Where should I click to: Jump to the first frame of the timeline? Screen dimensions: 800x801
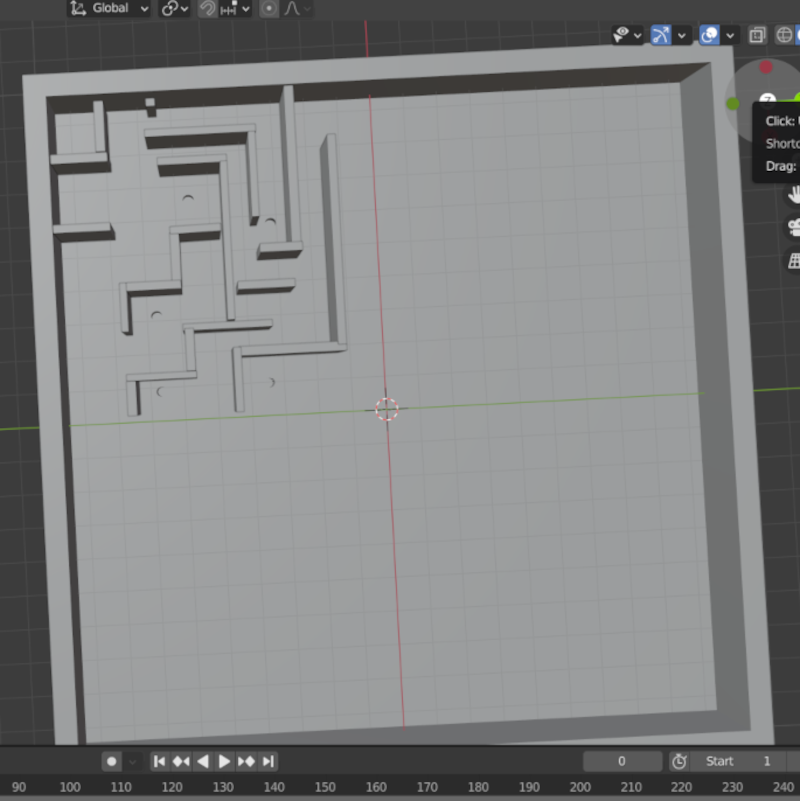pos(159,761)
